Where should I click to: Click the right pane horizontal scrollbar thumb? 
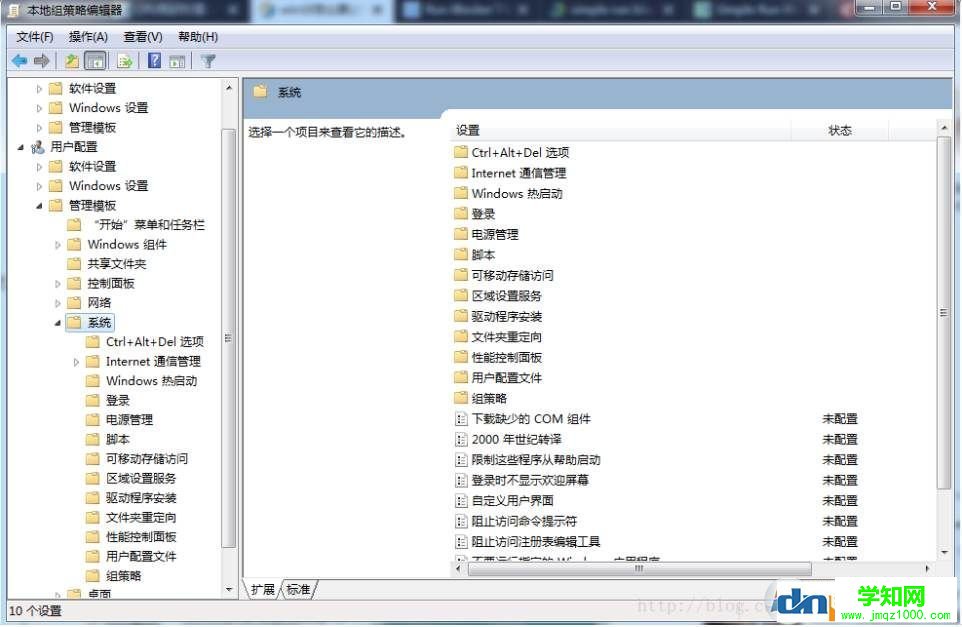coord(639,569)
